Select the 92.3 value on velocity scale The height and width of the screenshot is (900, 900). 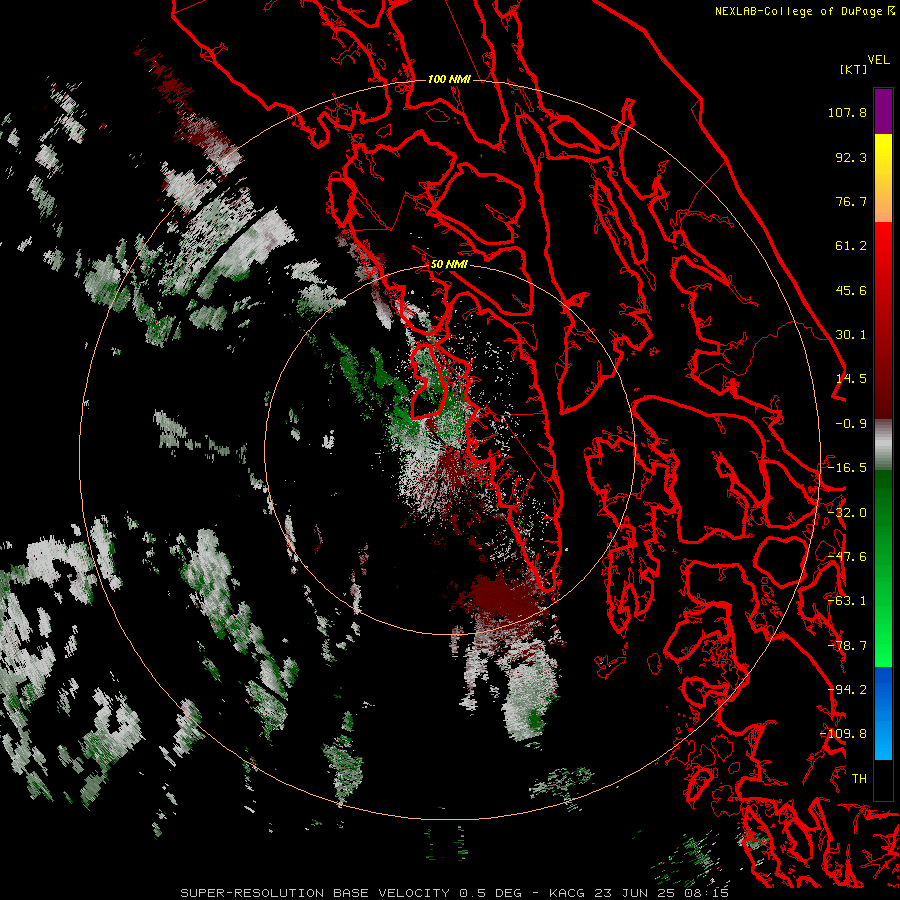coord(851,157)
